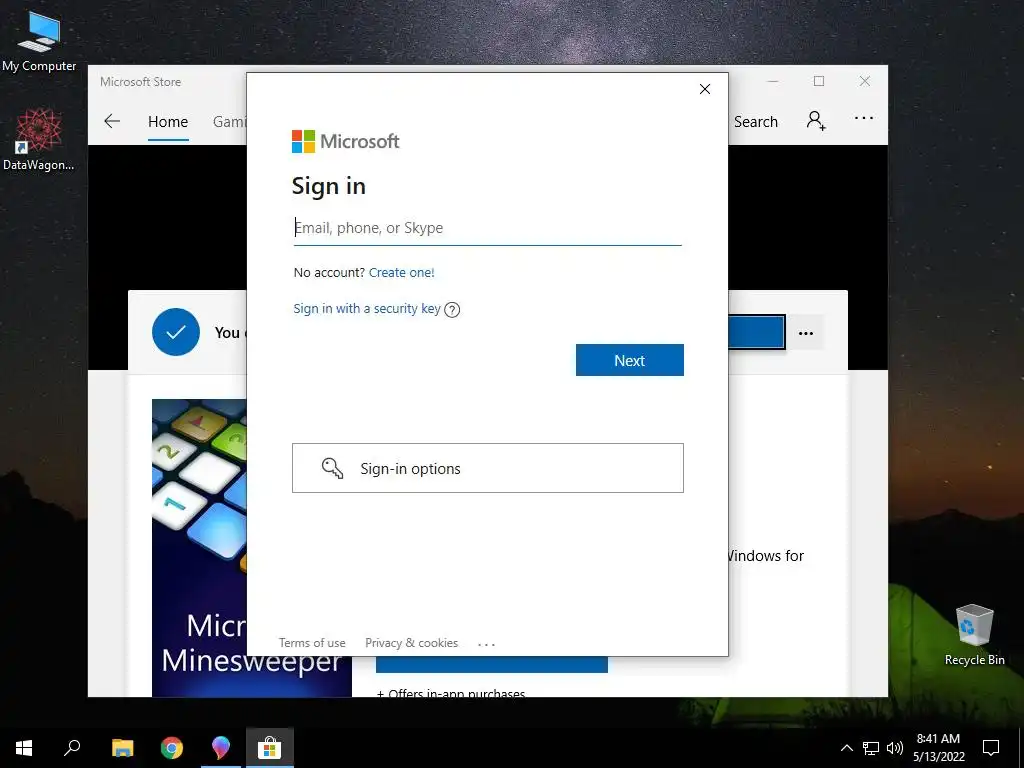The height and width of the screenshot is (768, 1024).
Task: Click the blue checkmark circle icon
Action: [x=176, y=332]
